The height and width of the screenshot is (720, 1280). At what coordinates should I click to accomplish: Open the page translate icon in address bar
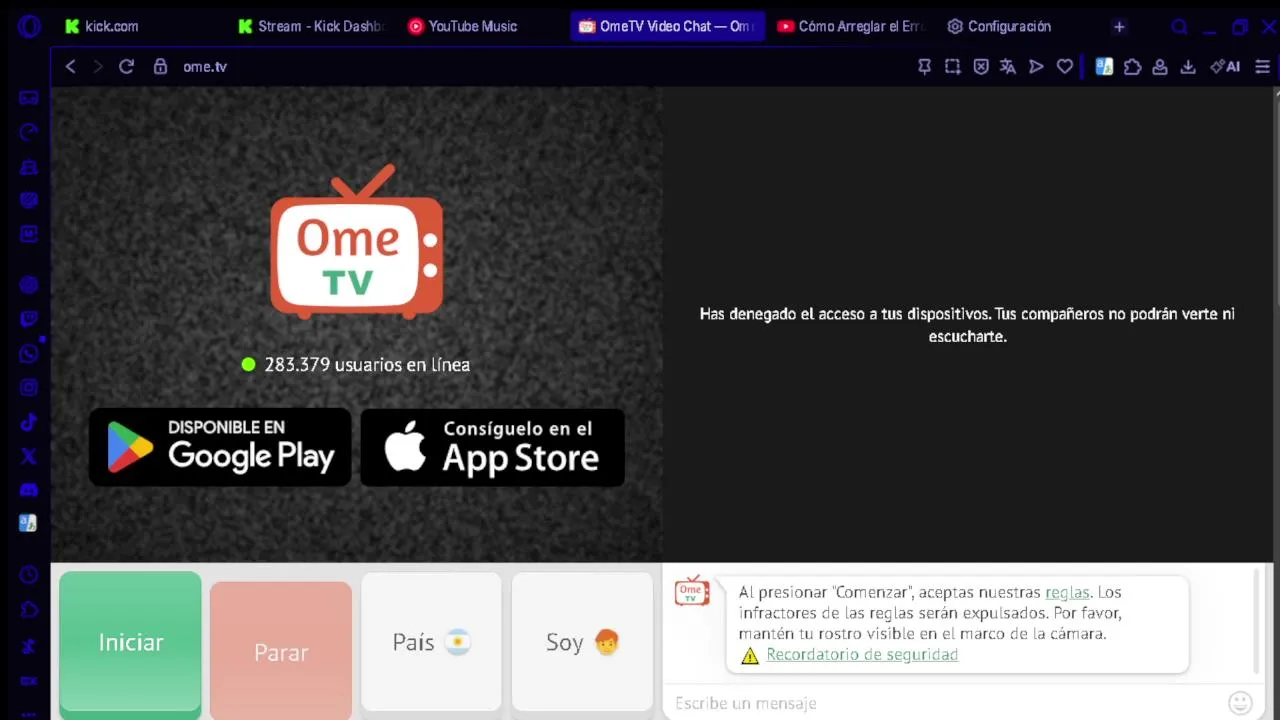(x=1008, y=66)
